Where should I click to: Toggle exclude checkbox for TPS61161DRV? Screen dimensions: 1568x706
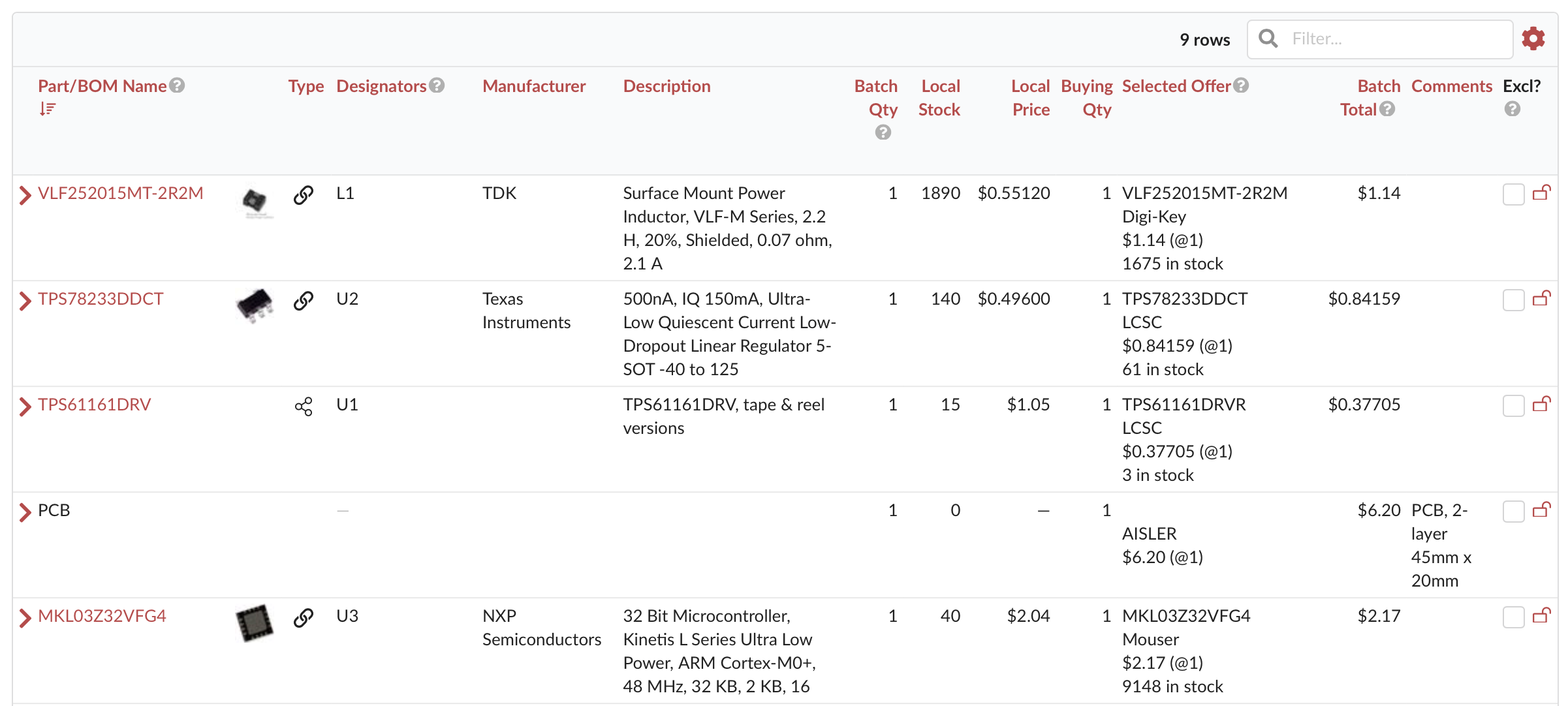(x=1513, y=406)
